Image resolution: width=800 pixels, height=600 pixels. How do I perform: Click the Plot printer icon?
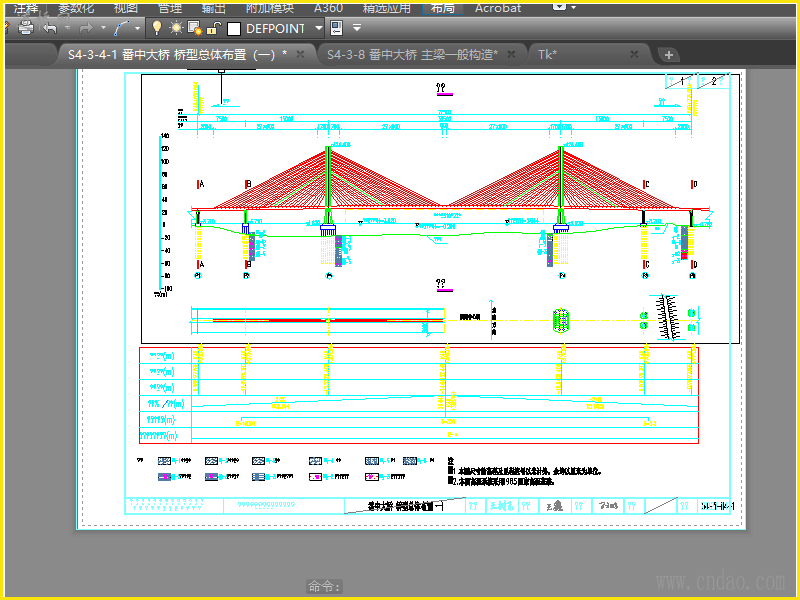[26, 28]
